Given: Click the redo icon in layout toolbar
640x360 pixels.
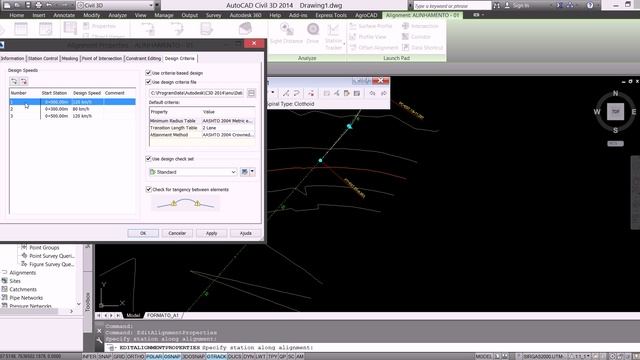Looking at the screenshot, I should pos(384,93).
